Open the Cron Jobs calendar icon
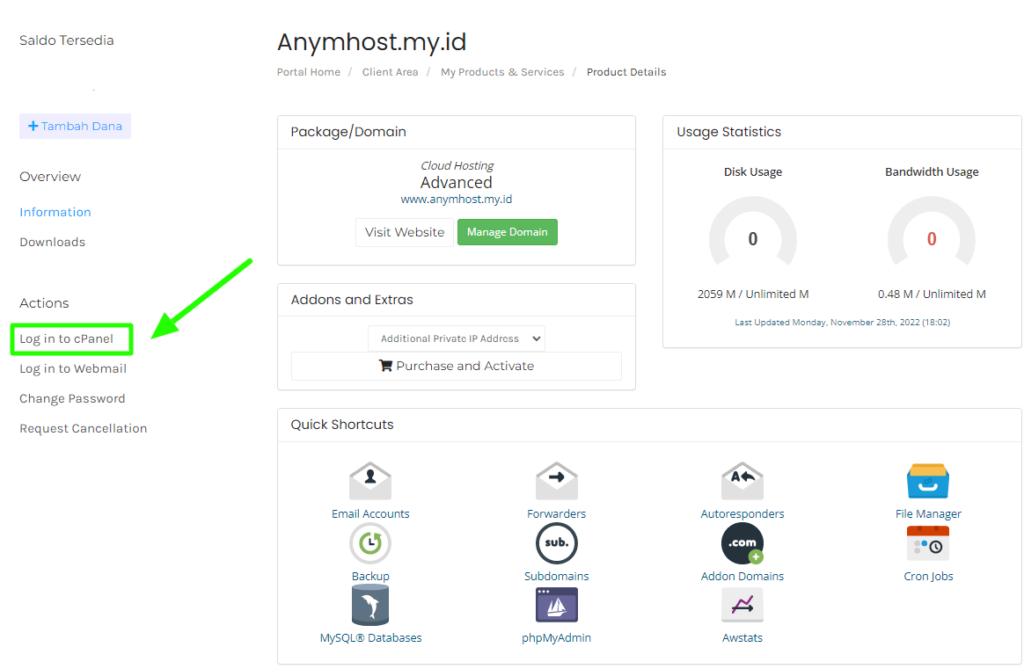 tap(928, 544)
